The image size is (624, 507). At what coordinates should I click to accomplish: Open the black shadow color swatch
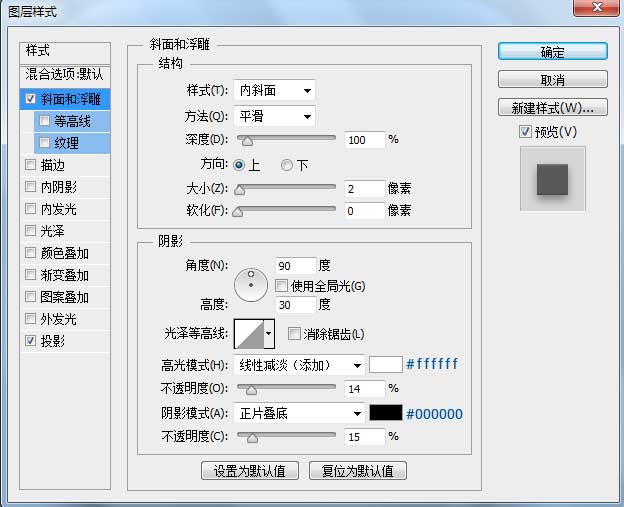[386, 413]
